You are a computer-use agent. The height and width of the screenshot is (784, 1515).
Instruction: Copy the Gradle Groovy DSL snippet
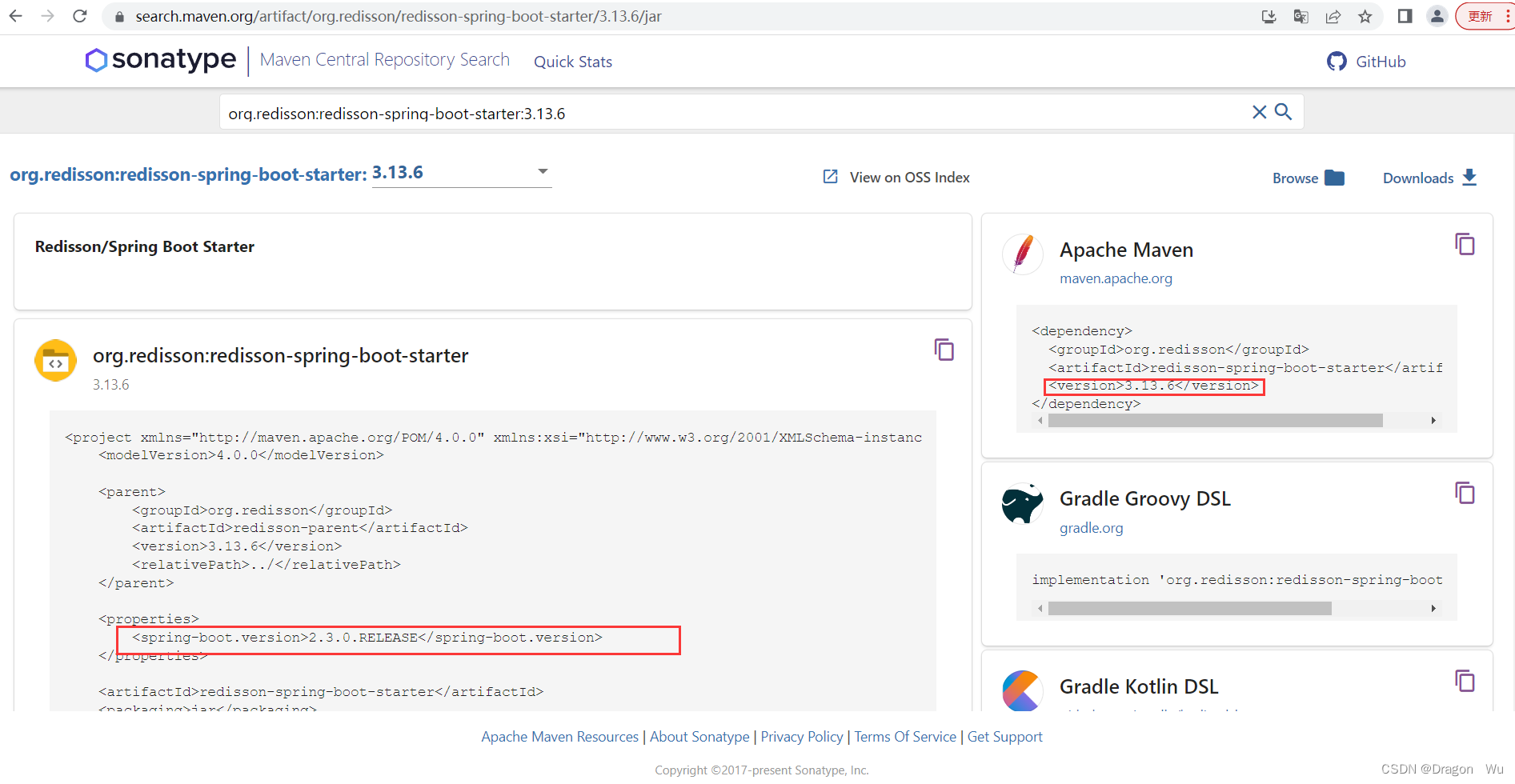pyautogui.click(x=1465, y=494)
